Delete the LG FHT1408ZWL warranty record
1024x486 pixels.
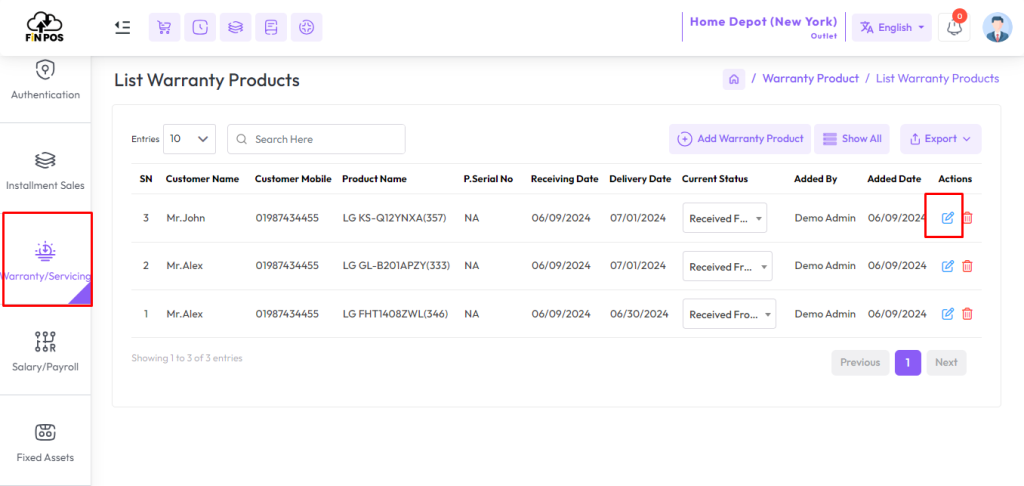point(968,314)
